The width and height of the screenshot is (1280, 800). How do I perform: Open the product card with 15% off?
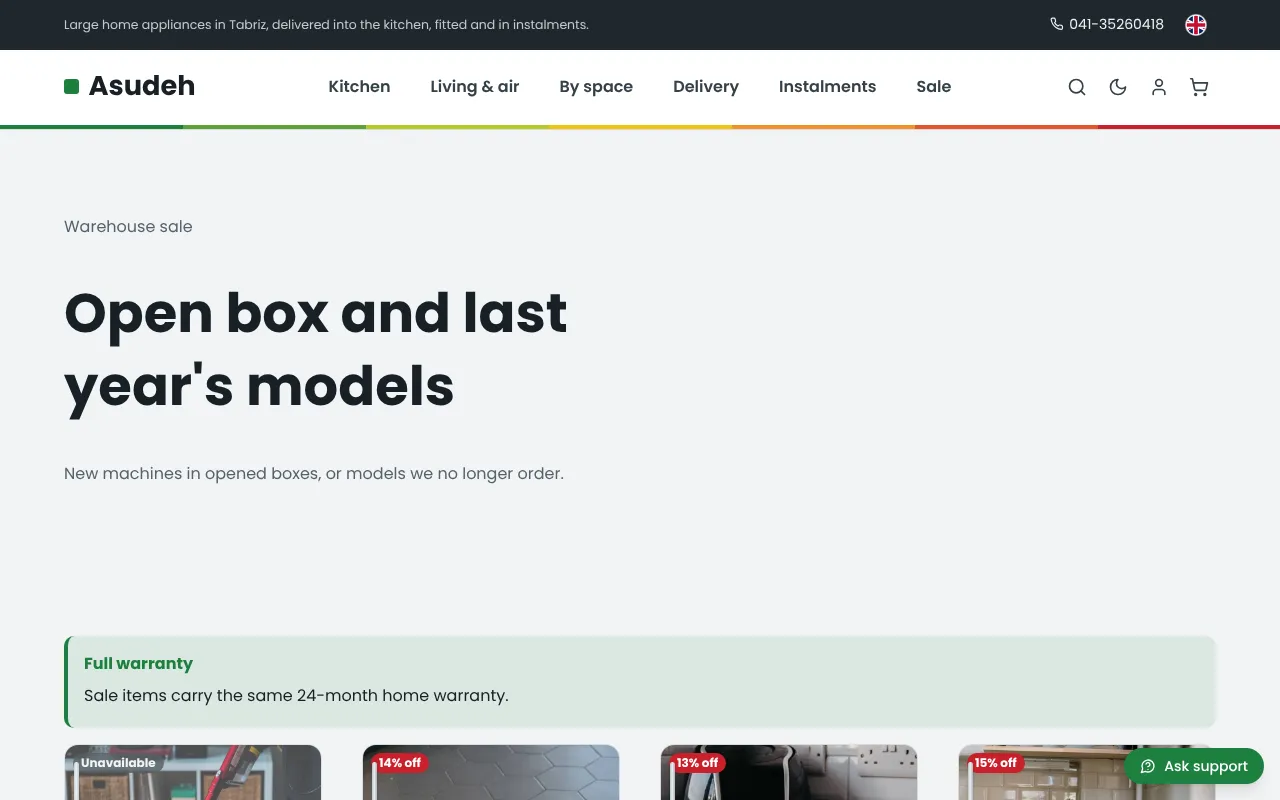coord(1087,772)
